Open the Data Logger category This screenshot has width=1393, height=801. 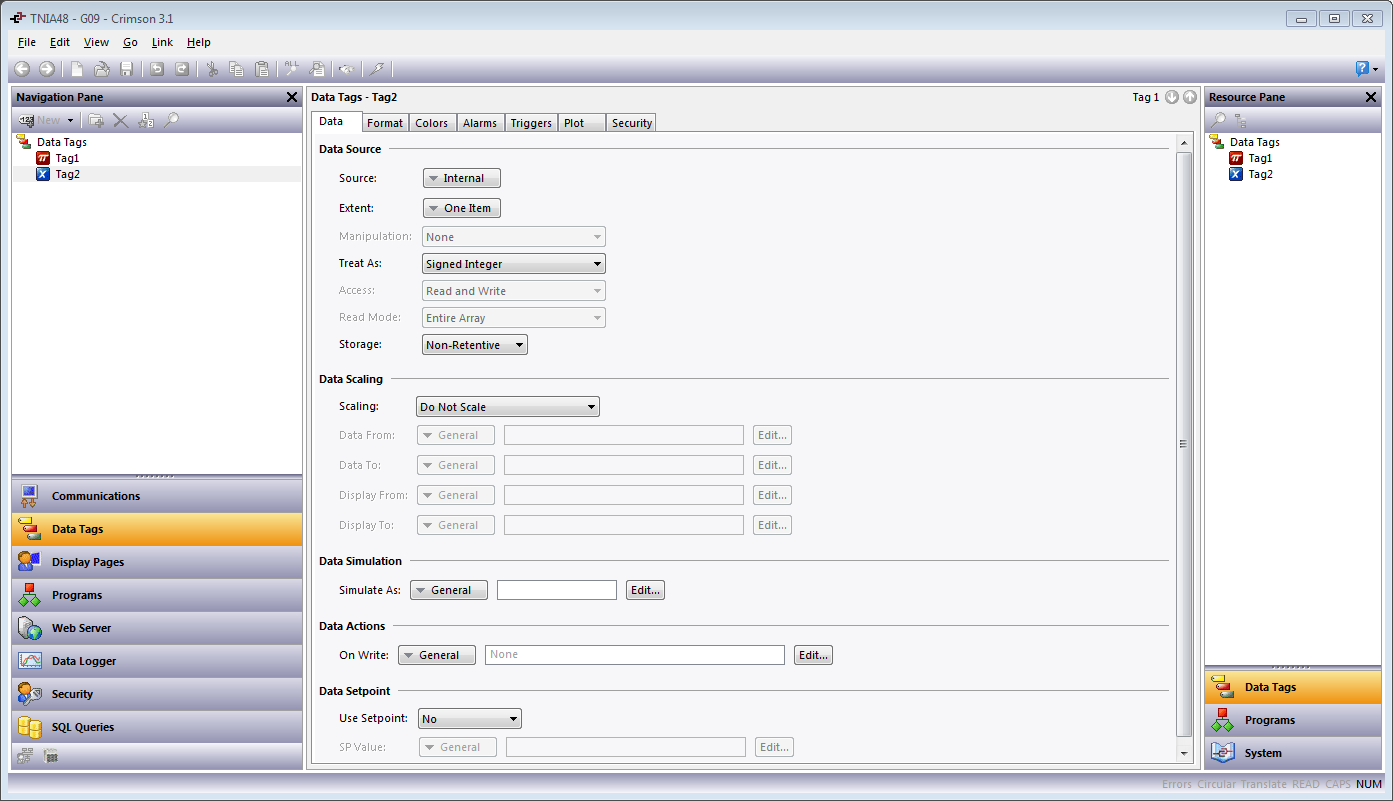pos(157,661)
